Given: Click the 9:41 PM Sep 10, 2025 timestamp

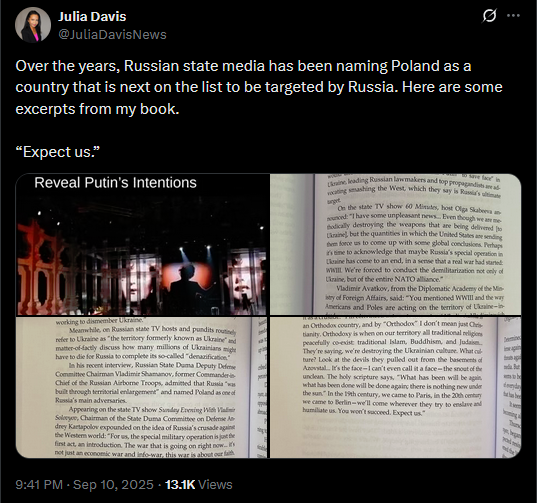Looking at the screenshot, I should tap(85, 485).
